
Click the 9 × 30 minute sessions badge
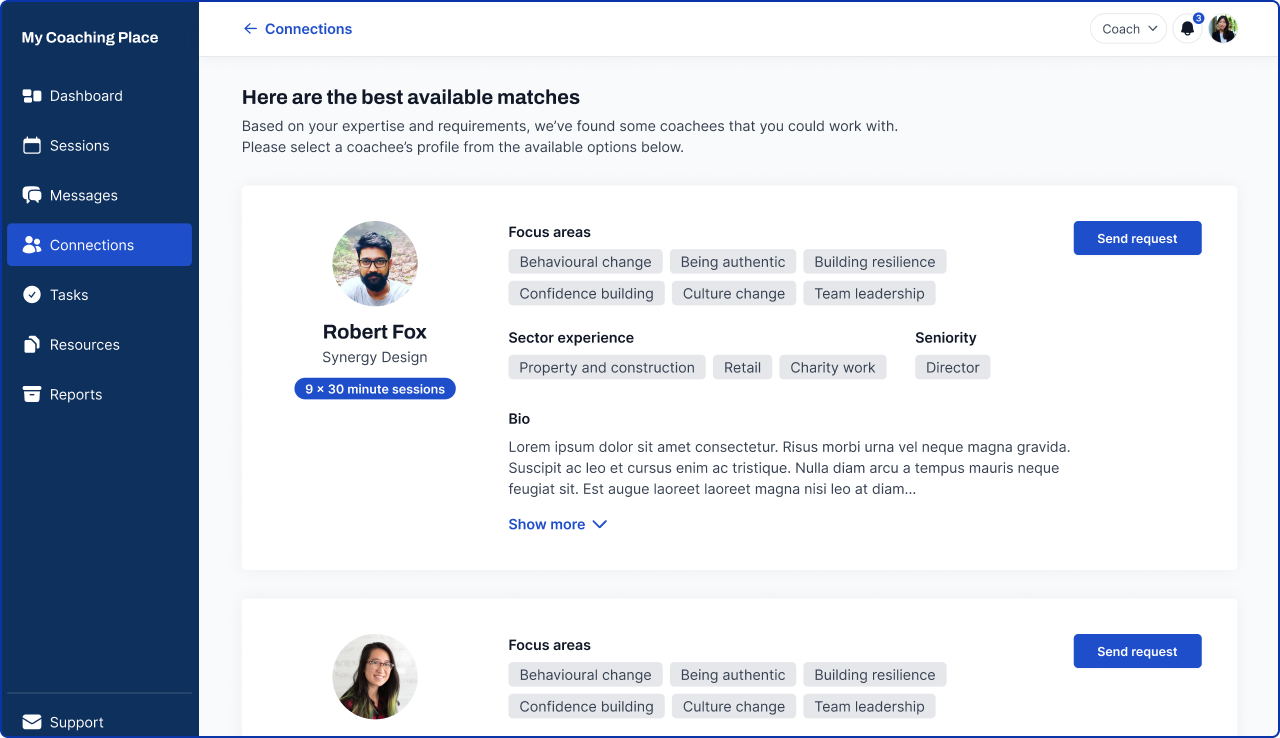[x=375, y=389]
